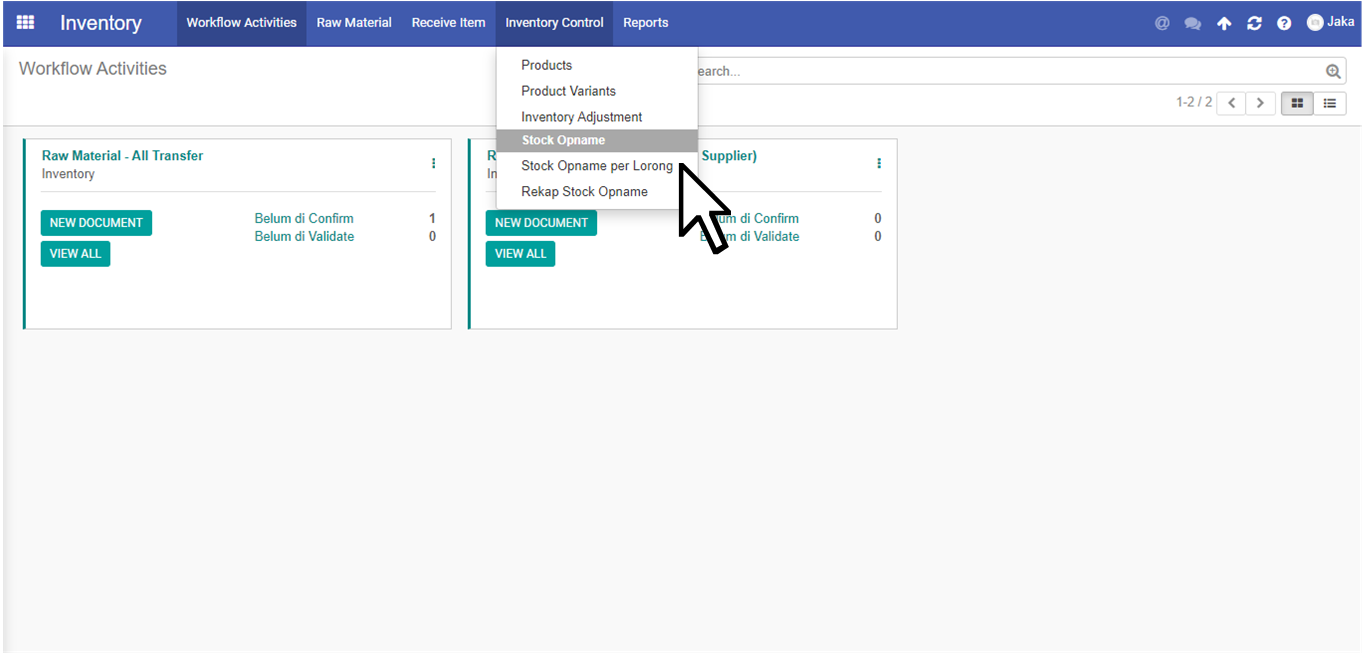Click NEW DOCUMENT in the Raw Material - All Transfer card
1365x654 pixels.
(96, 223)
